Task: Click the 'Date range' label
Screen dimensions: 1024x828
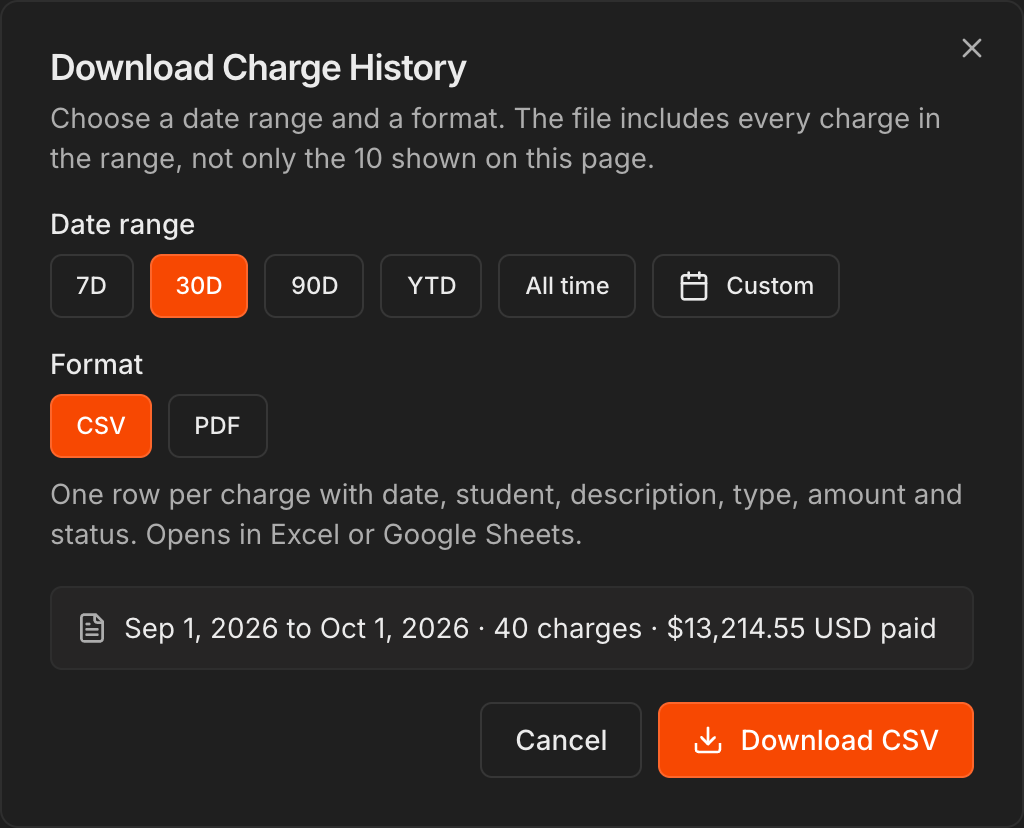Action: 123,225
